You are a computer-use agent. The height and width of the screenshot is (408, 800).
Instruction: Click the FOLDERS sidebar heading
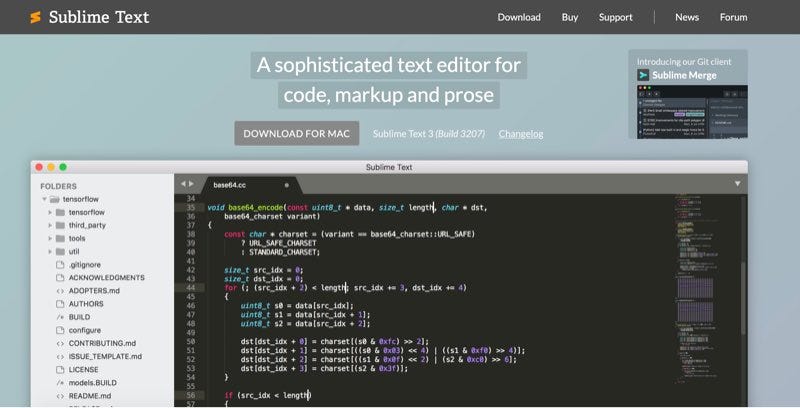[x=58, y=186]
